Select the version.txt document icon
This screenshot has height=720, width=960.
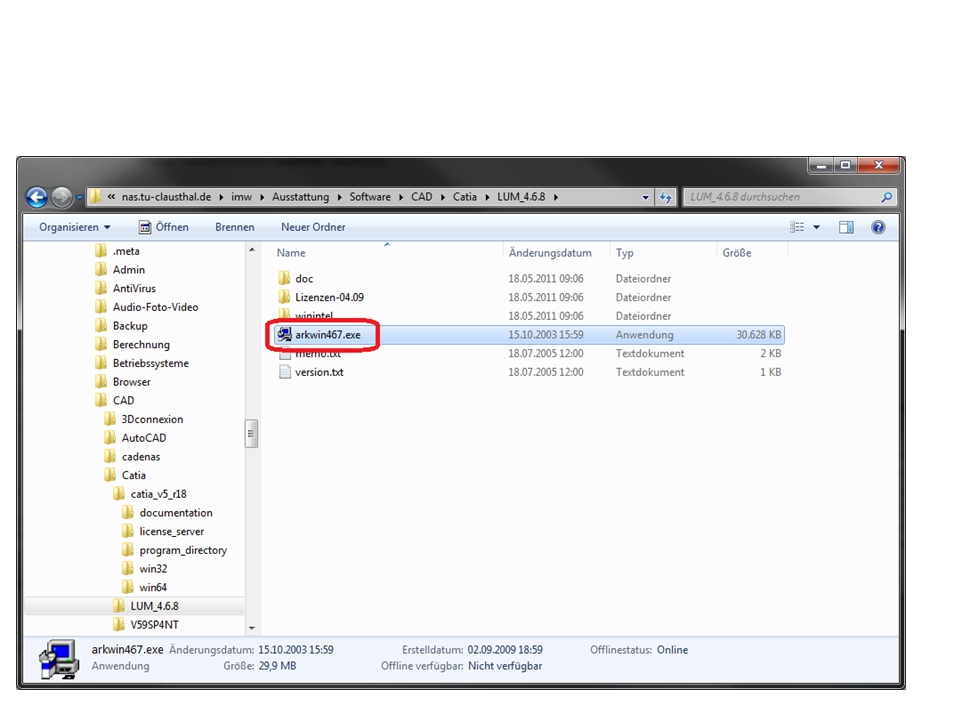(284, 372)
